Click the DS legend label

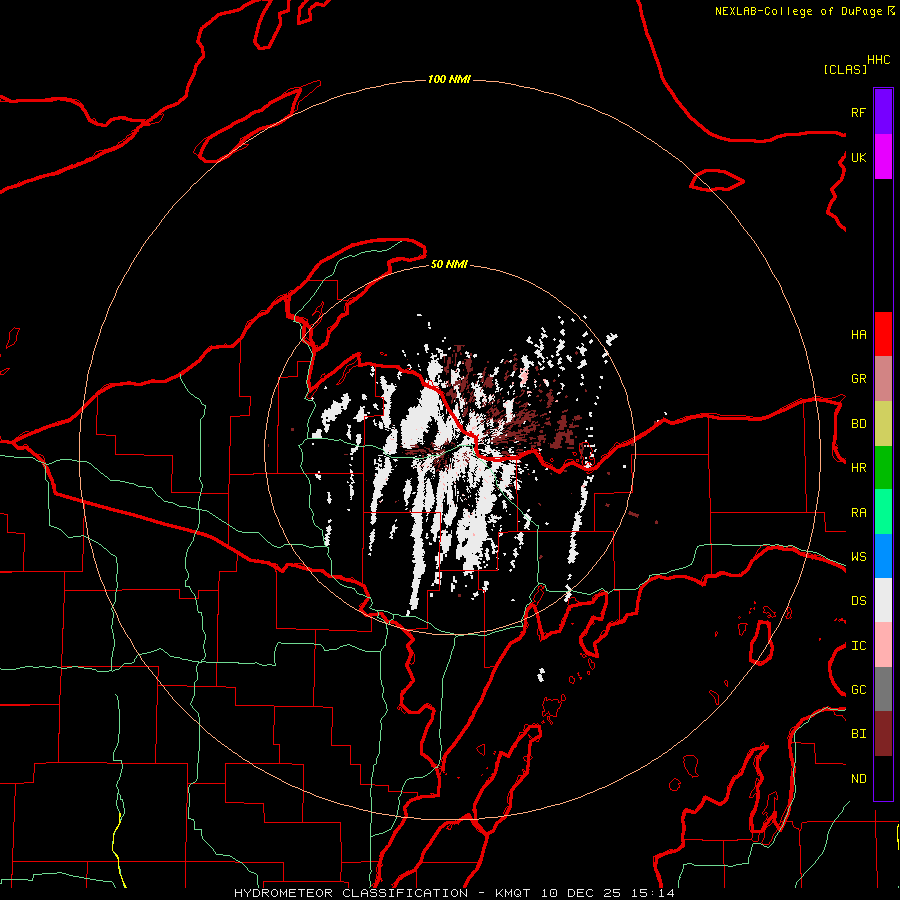click(858, 600)
